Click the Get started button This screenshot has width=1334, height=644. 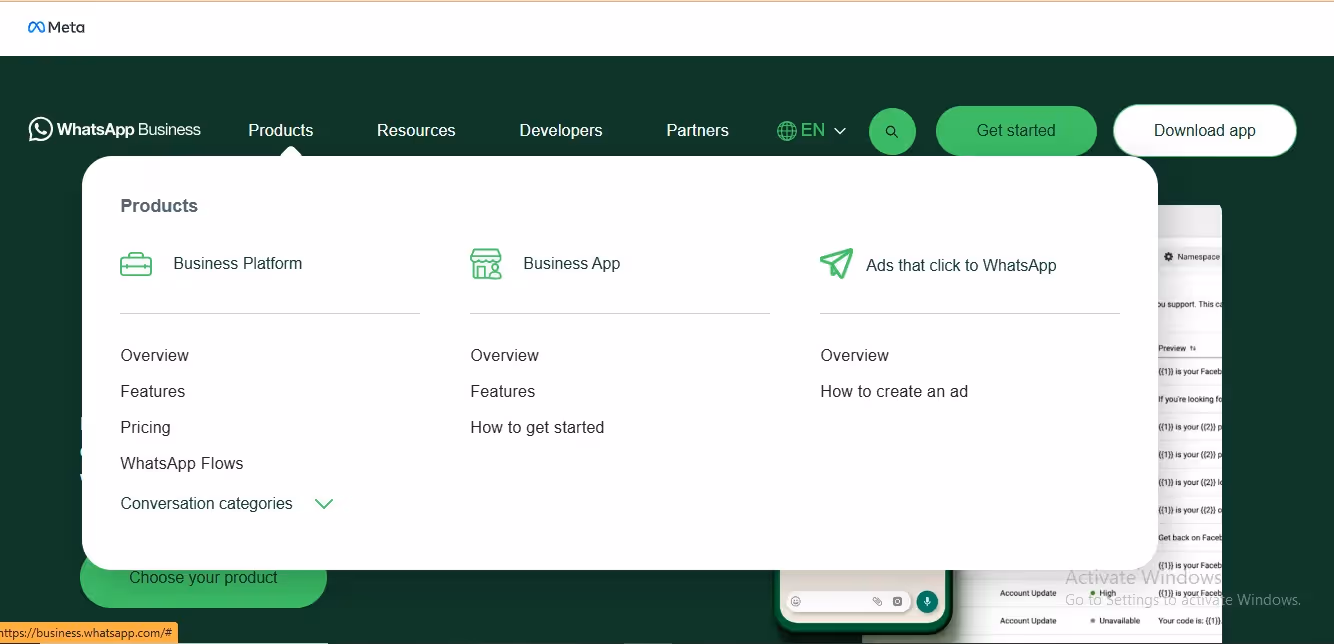click(1016, 131)
